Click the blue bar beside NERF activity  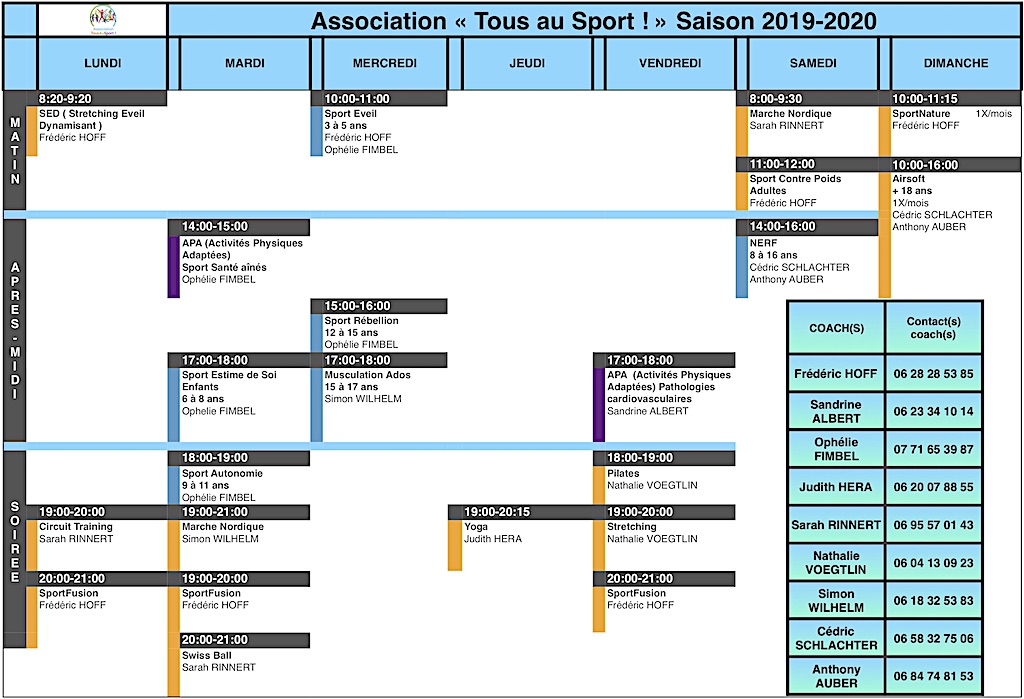pyautogui.click(x=742, y=267)
